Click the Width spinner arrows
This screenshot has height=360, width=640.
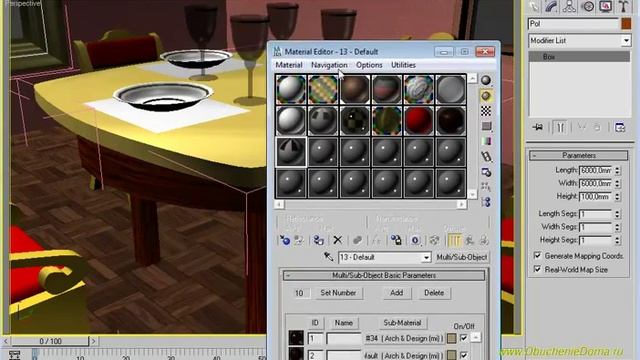[617, 183]
